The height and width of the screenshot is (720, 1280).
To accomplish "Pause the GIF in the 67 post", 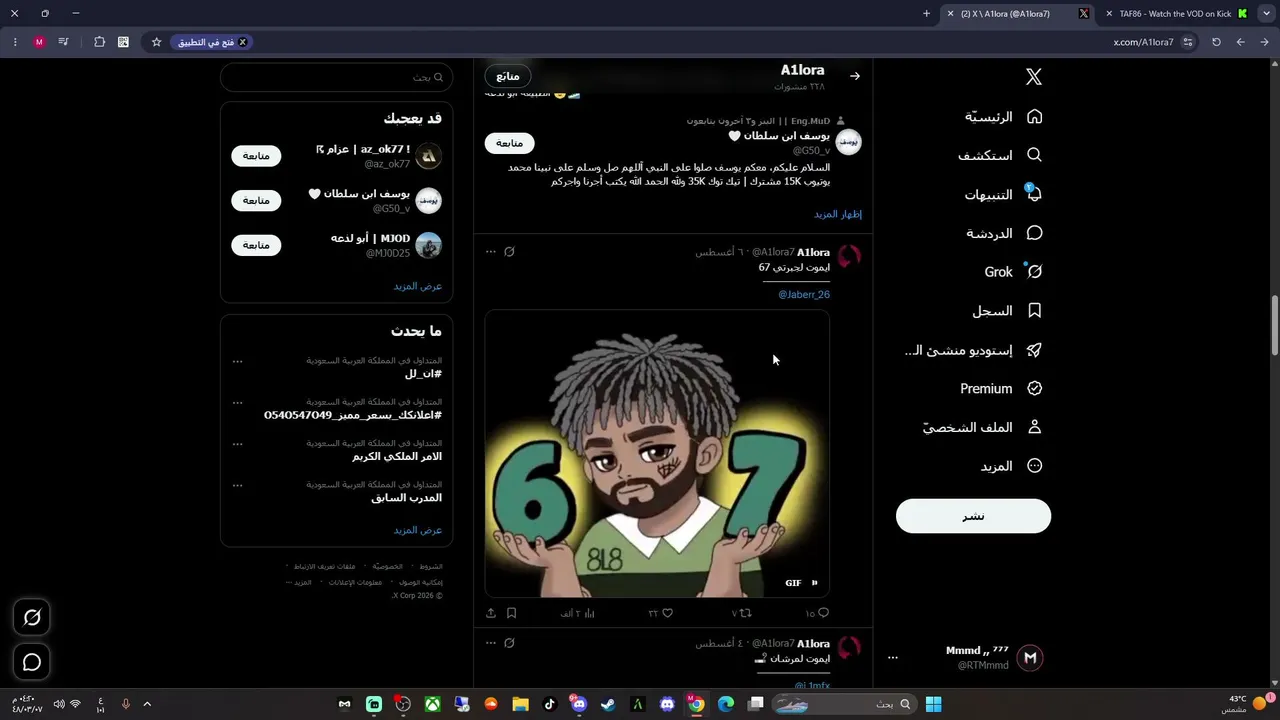I will [x=815, y=583].
